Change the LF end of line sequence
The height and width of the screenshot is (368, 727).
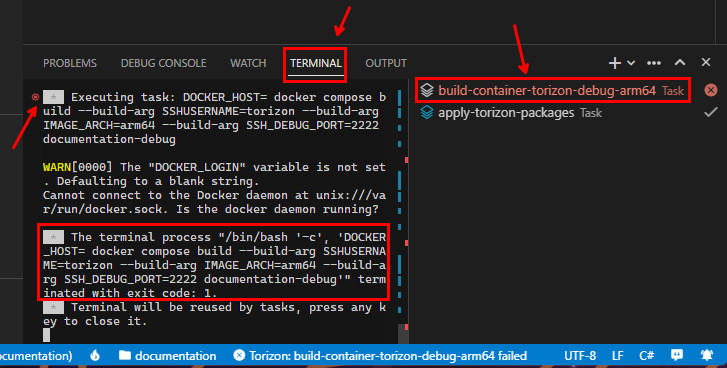coord(618,356)
